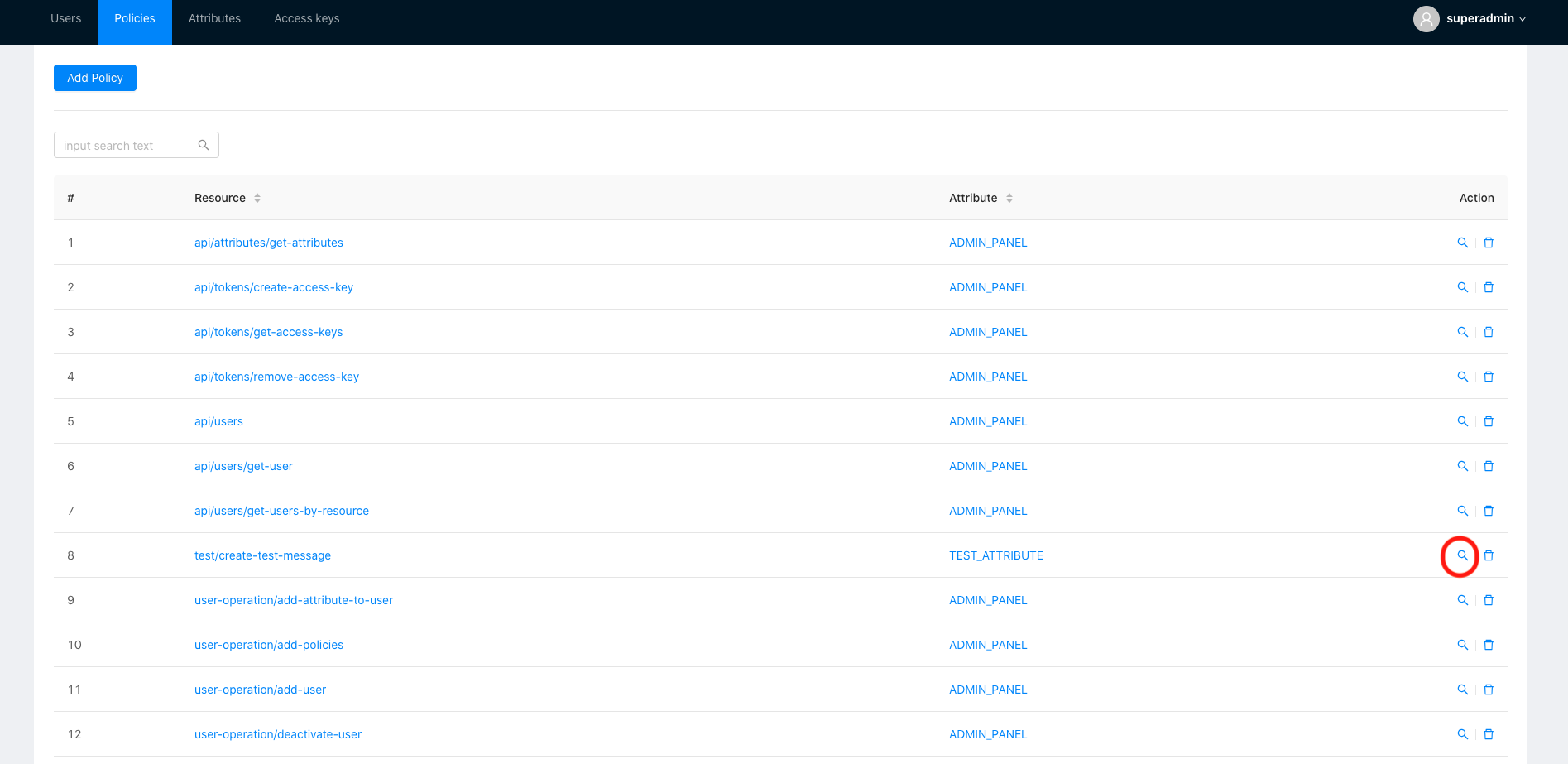Screen dimensions: 1568x764
Task: Delete the user-operation/add-attribute-to-user policy
Action: [x=1489, y=600]
